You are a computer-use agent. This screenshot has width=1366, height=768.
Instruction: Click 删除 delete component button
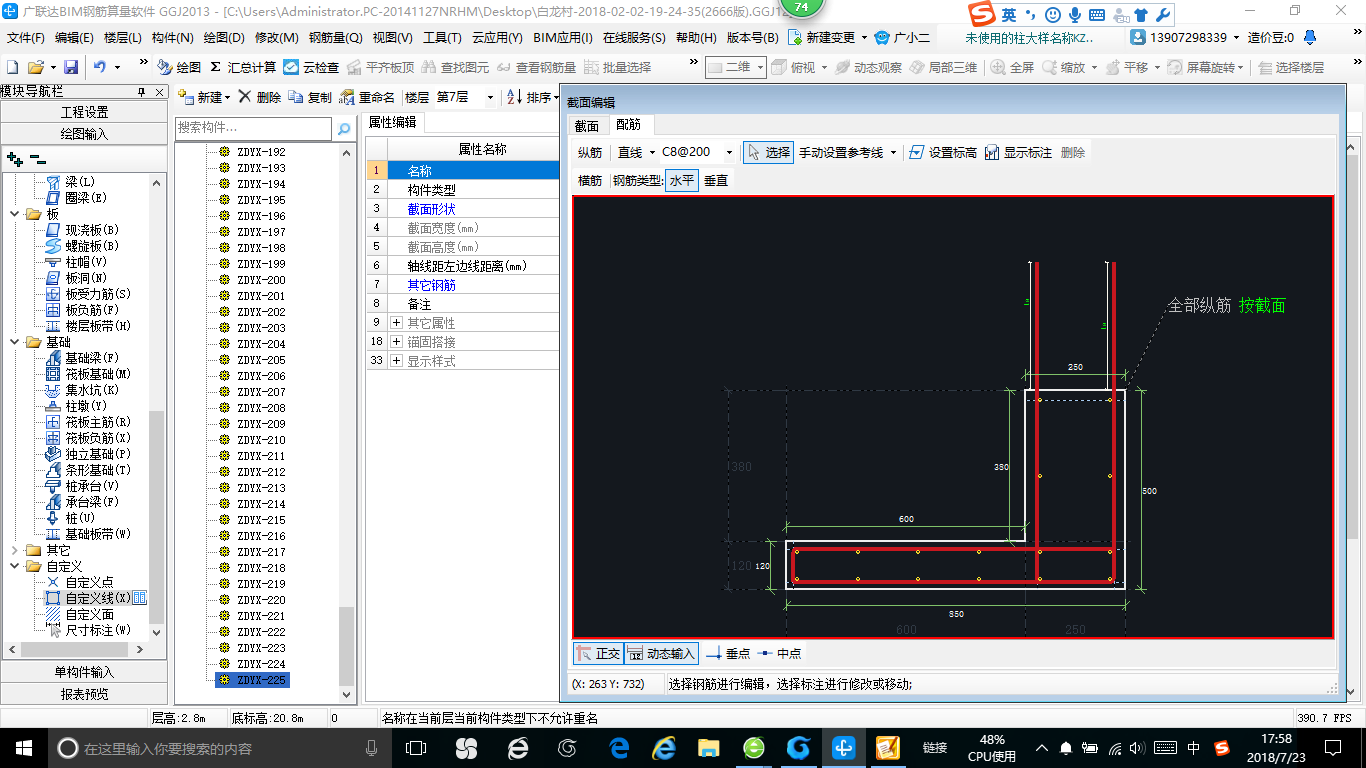pos(260,97)
